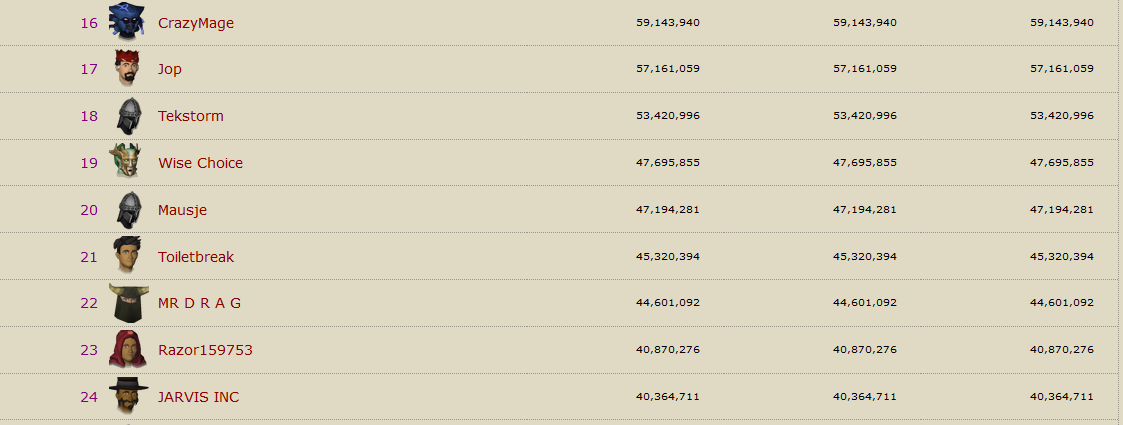View the MR D R A G profile

click(200, 303)
